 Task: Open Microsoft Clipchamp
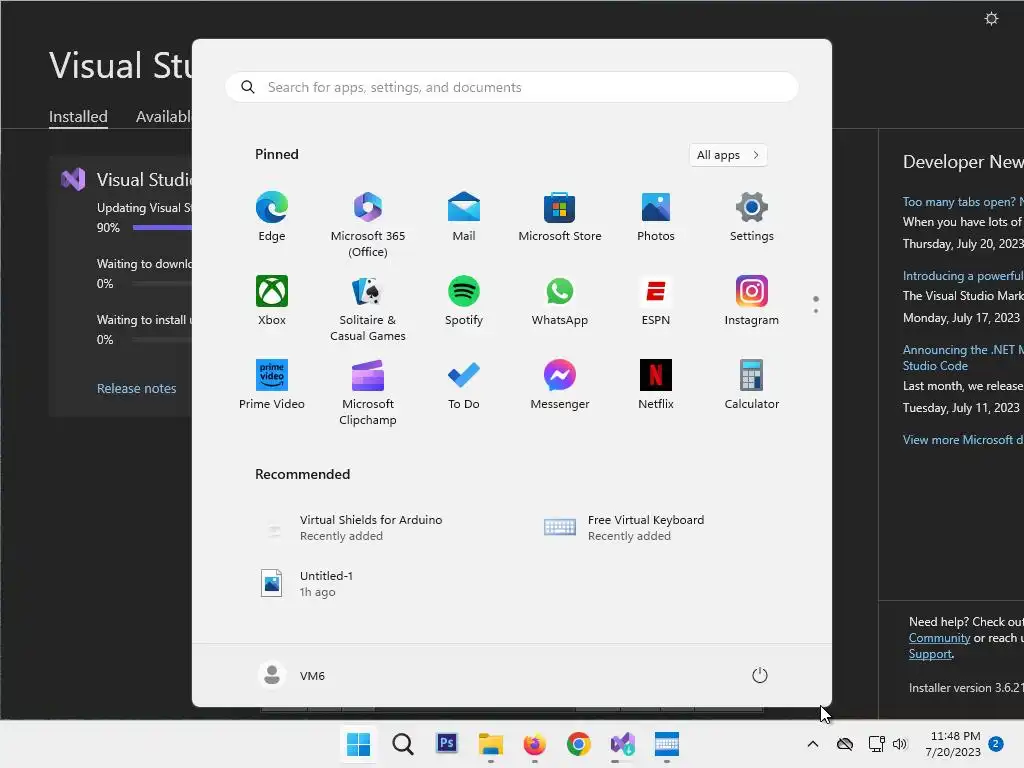click(x=368, y=392)
